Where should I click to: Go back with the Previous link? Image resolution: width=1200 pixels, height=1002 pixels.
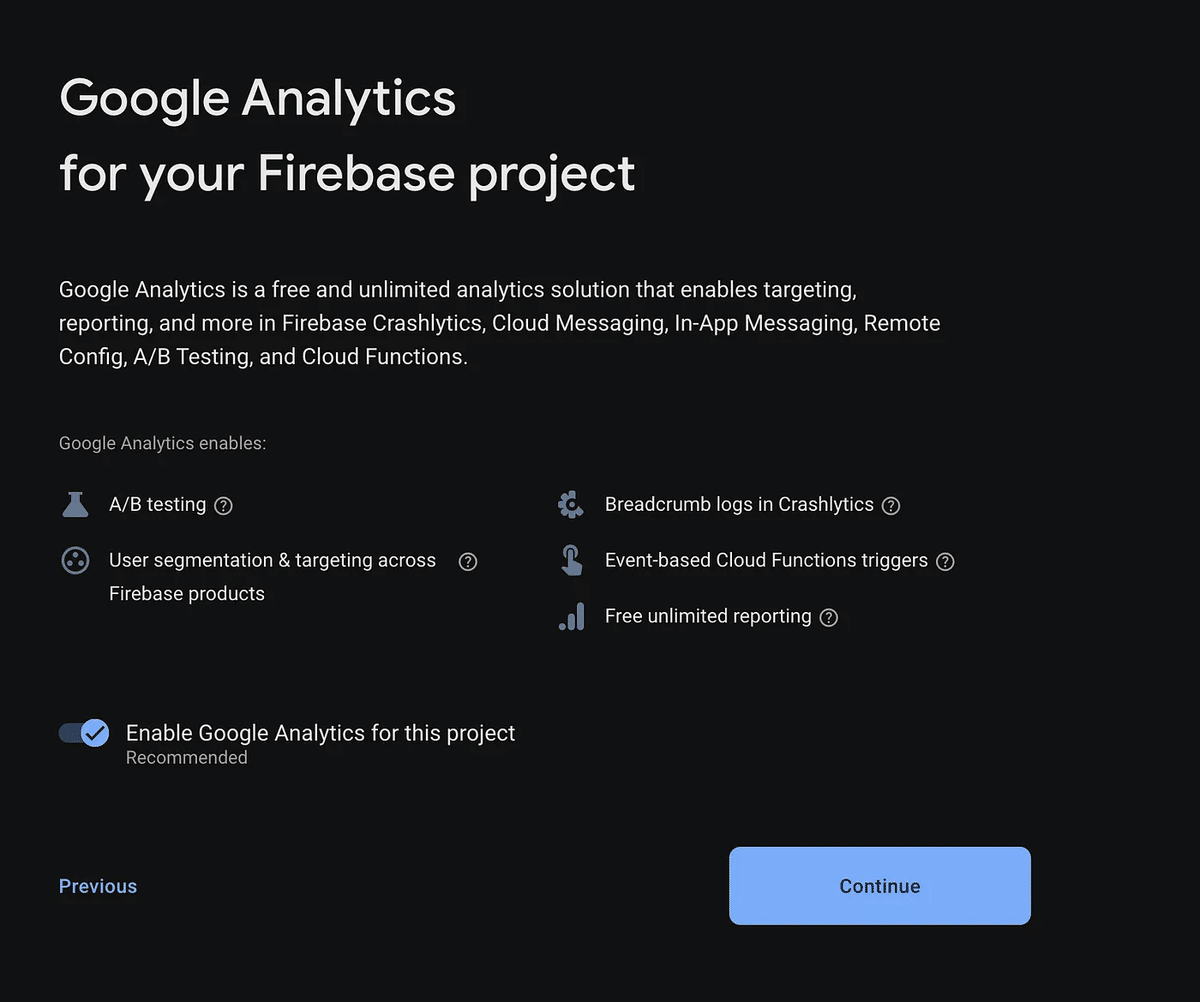tap(98, 886)
